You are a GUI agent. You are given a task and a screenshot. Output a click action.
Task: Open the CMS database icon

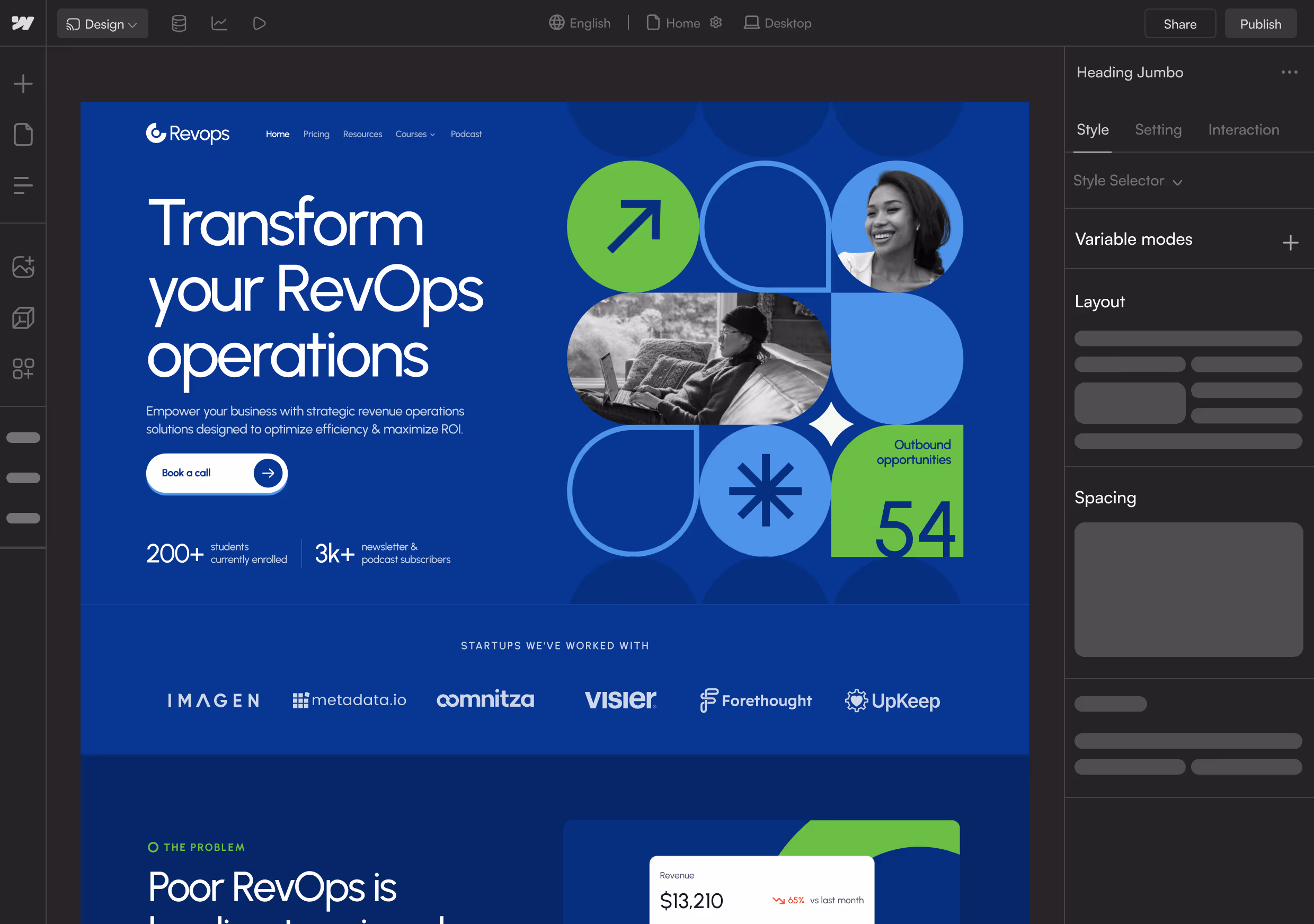pyautogui.click(x=179, y=23)
